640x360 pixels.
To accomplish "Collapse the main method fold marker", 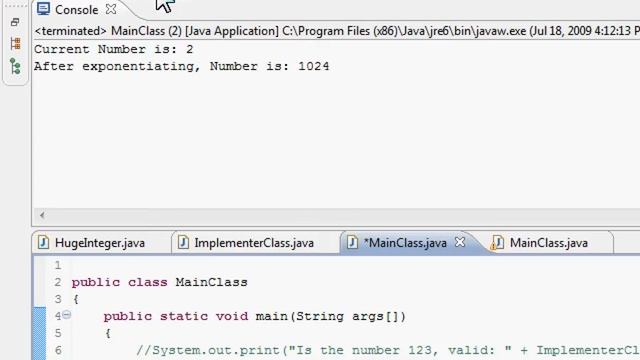I will 67,315.
